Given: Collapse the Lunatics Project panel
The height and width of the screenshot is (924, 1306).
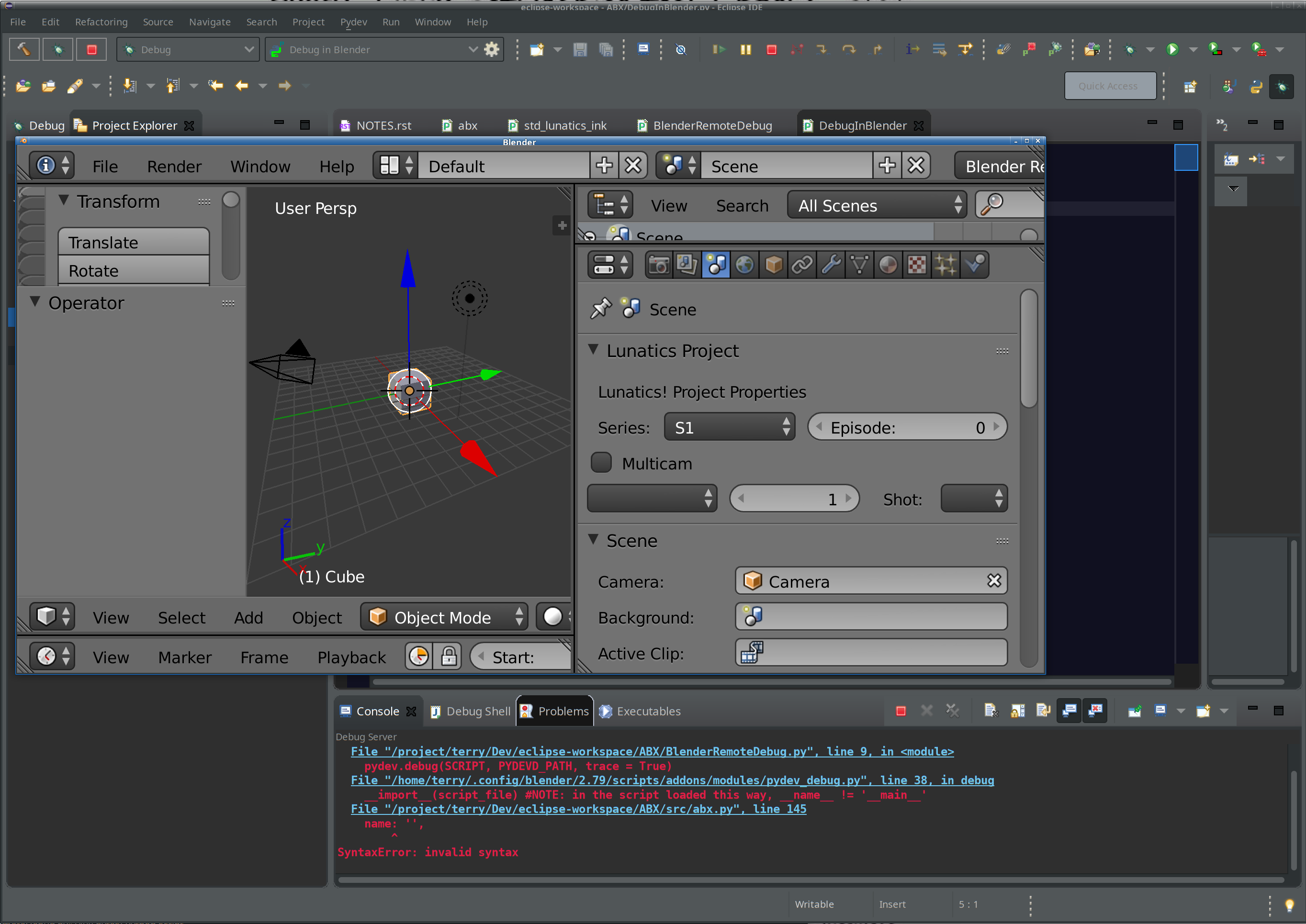Looking at the screenshot, I should click(x=593, y=350).
